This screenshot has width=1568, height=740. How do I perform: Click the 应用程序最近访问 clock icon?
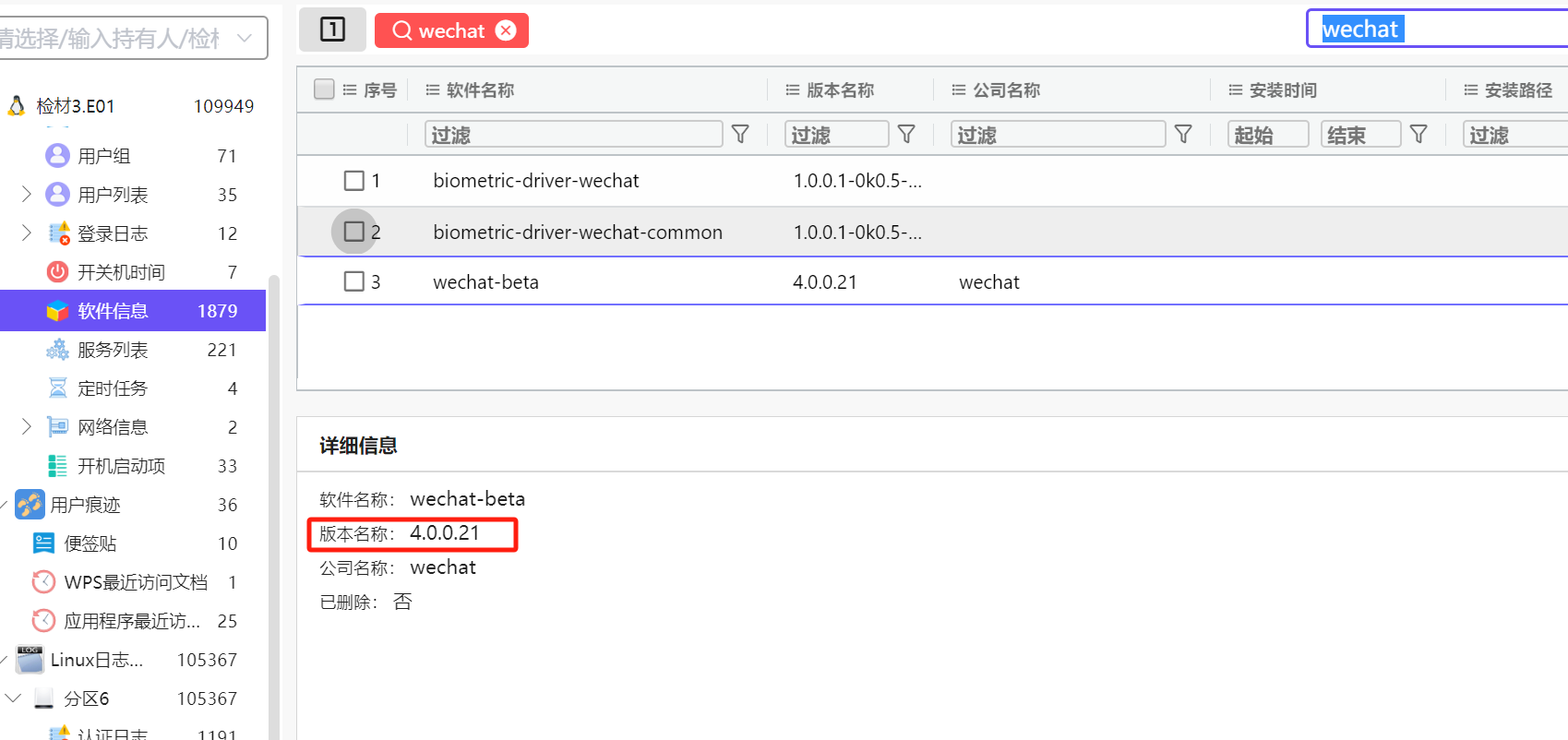(x=43, y=621)
